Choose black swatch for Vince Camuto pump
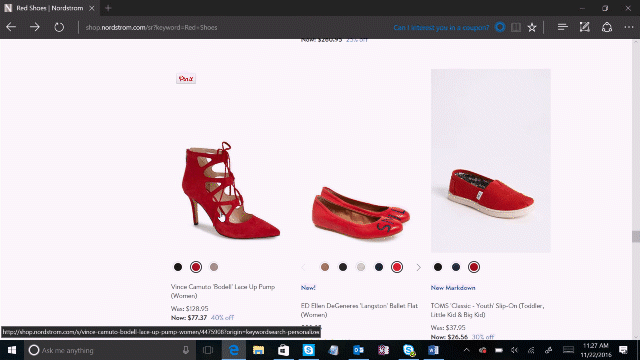This screenshot has height=360, width=640. point(178,267)
